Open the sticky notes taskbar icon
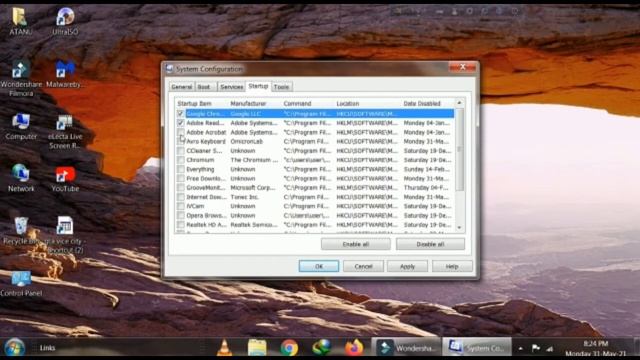This screenshot has height=360, width=640. (257, 348)
